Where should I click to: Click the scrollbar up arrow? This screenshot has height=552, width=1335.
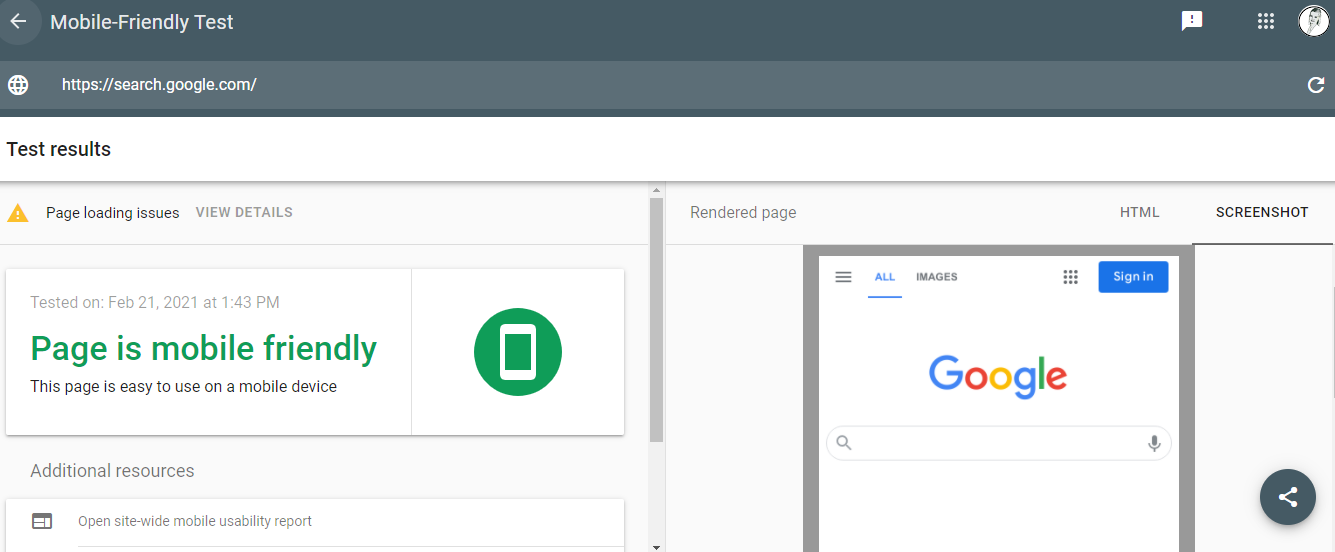656,189
